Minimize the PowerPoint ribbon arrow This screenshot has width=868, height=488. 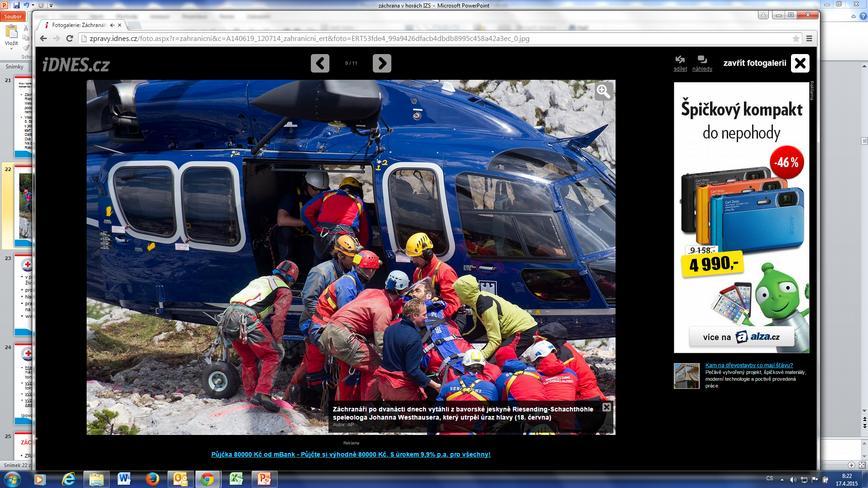(854, 16)
